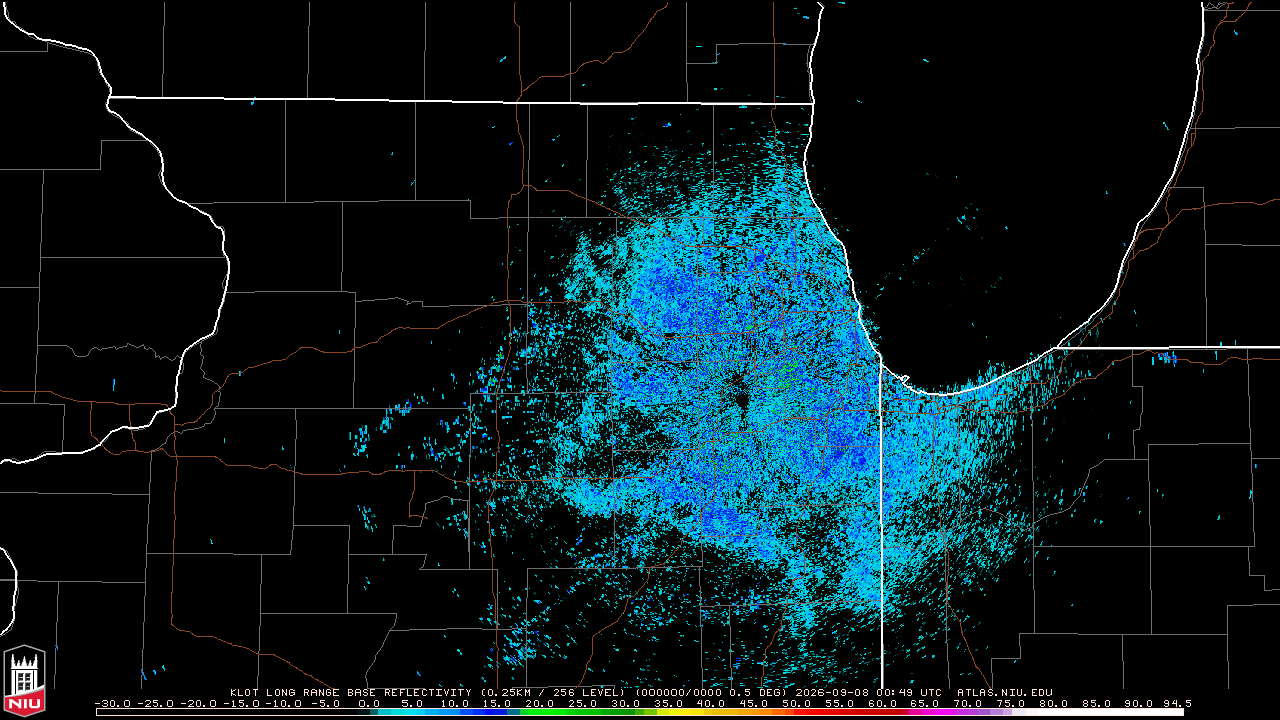
Task: Click the 94.5 label on the scale
Action: coord(1178,703)
